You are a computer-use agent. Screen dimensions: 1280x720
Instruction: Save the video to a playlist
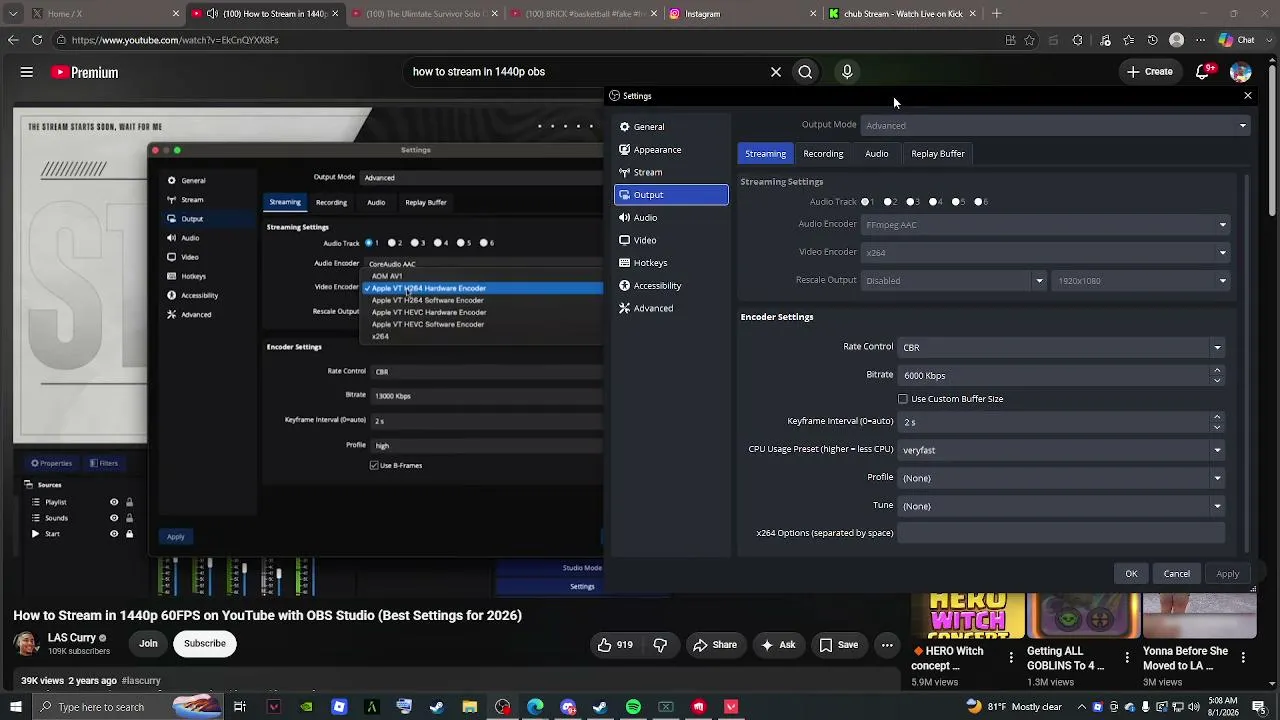(x=839, y=645)
